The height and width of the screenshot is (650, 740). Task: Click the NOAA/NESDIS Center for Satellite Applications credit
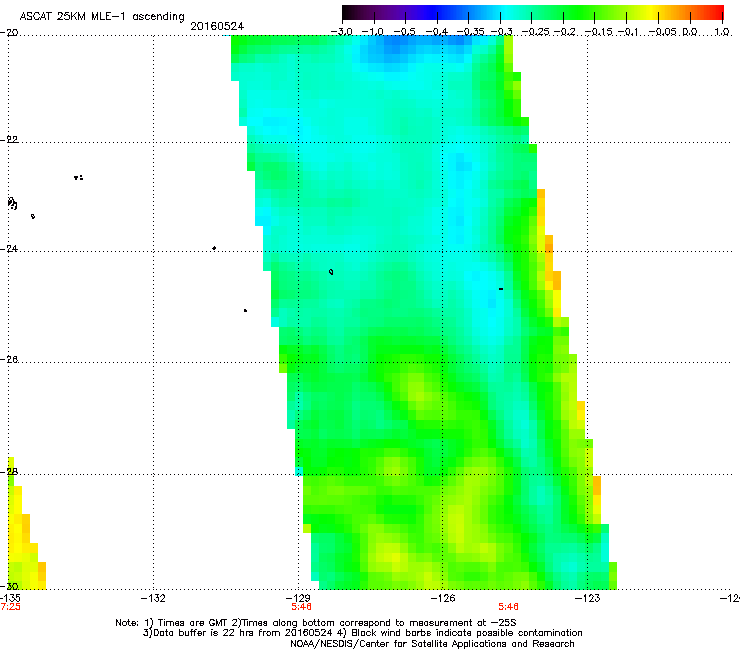tap(432, 644)
